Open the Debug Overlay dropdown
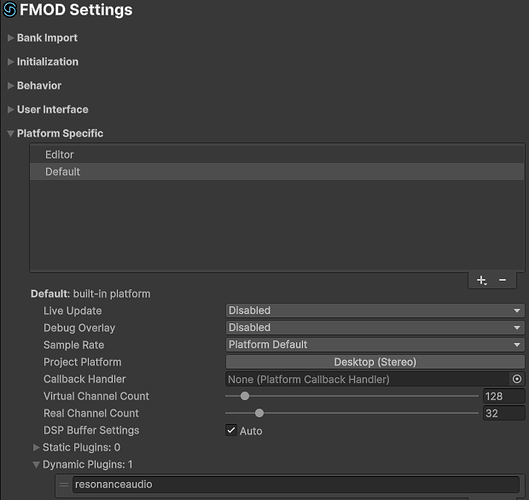Screen dimensions: 529x500 375,328
